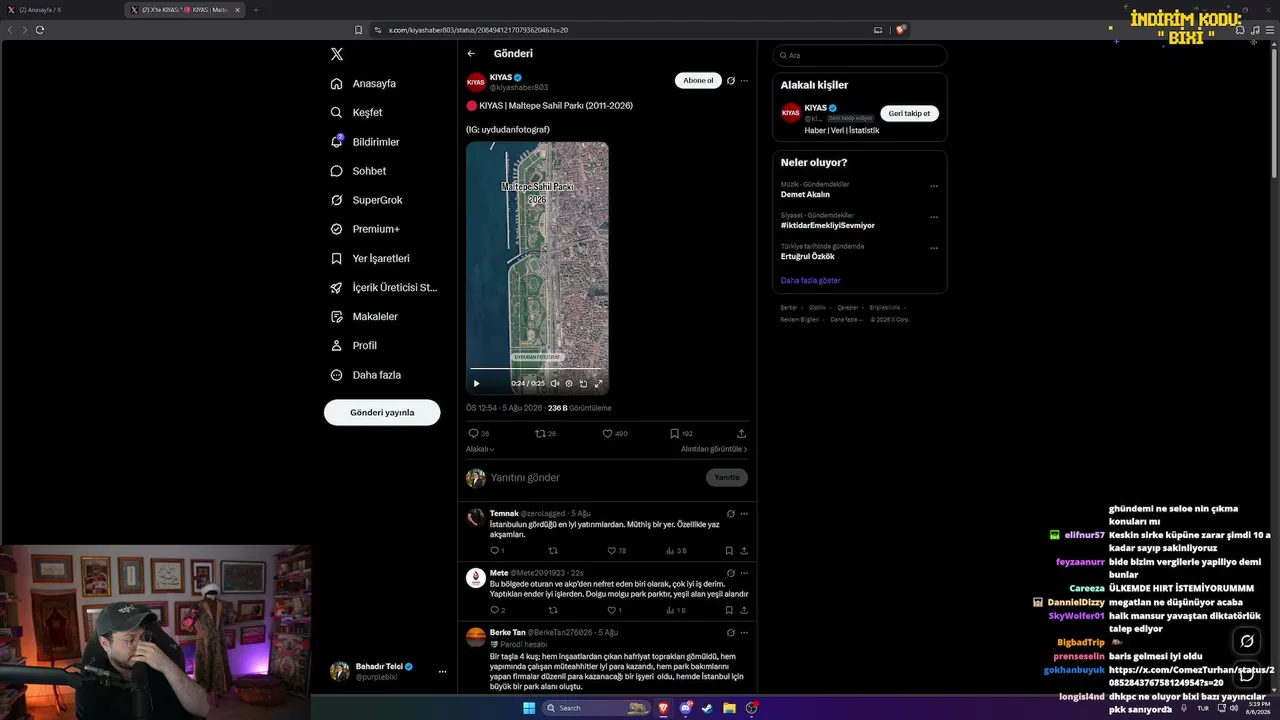Go back with the Gönderi arrow
The height and width of the screenshot is (720, 1280).
coord(471,53)
